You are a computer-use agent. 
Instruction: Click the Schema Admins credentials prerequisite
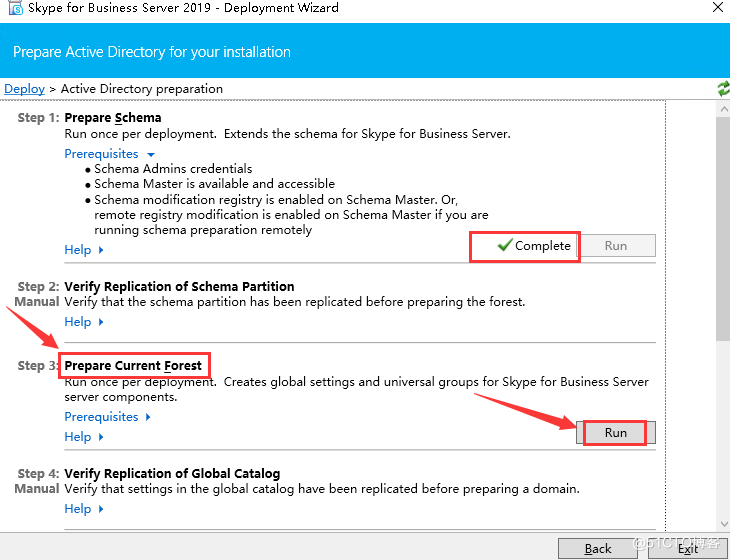click(x=173, y=169)
